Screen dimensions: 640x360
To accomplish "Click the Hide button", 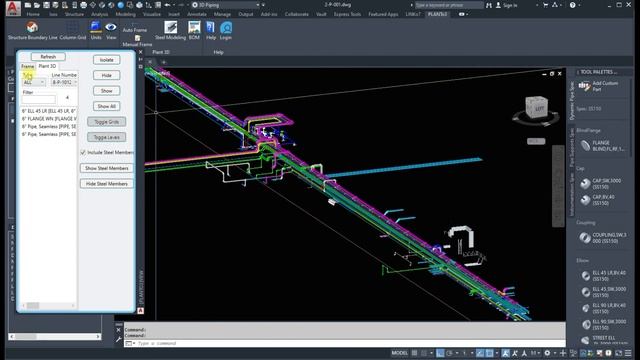I will (x=107, y=75).
